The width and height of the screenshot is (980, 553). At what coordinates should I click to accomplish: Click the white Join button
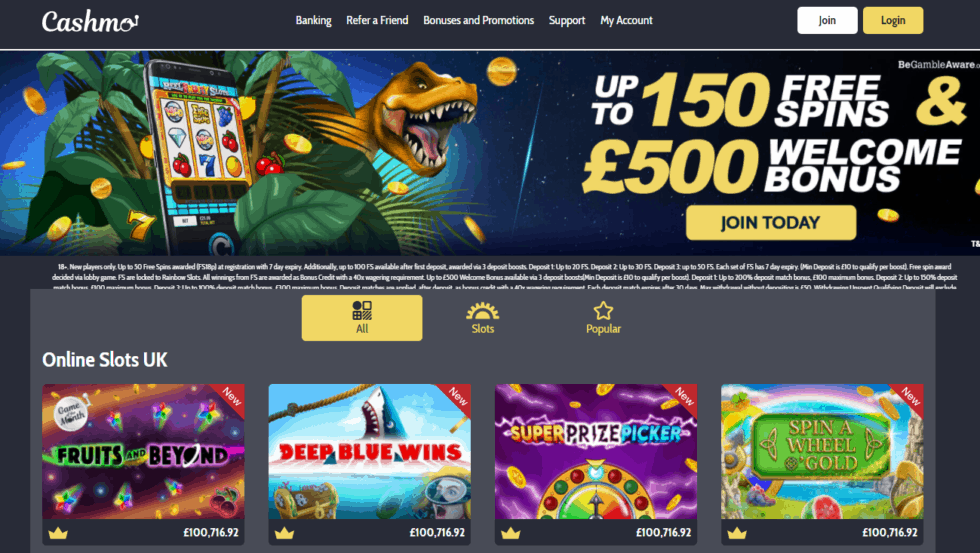pos(828,21)
